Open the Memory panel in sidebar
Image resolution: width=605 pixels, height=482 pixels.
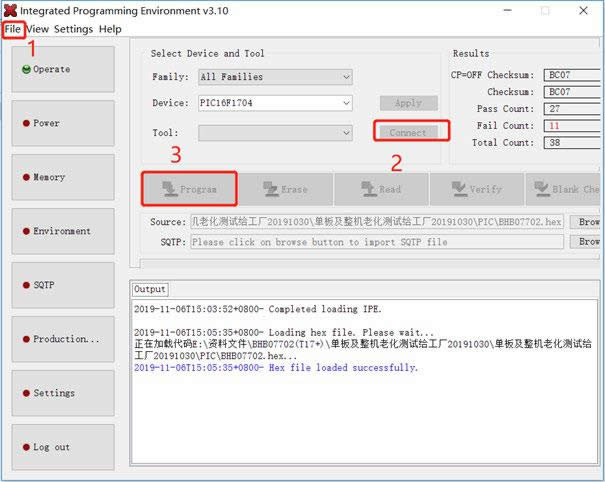(x=62, y=177)
